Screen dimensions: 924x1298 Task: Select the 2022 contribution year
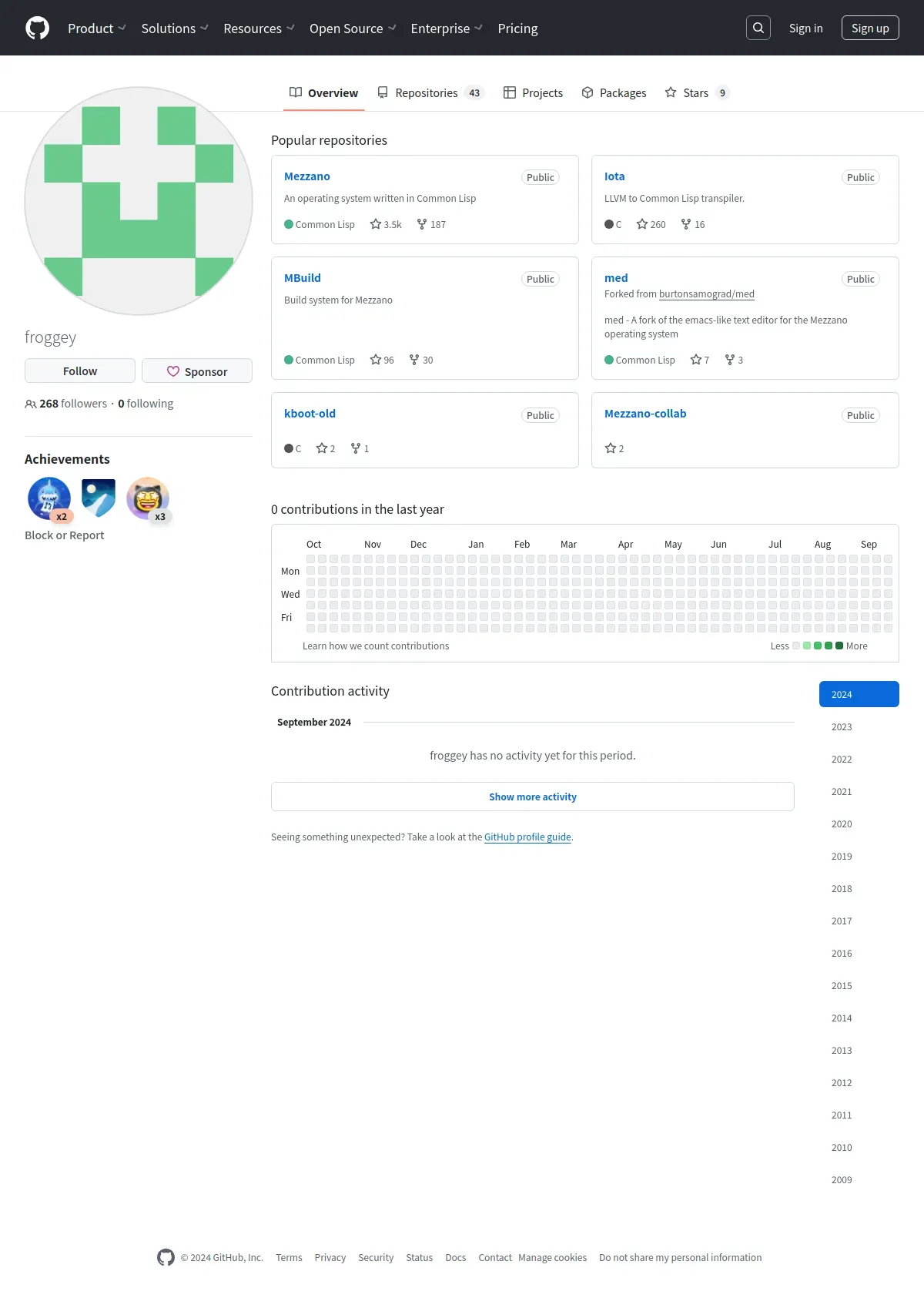[x=859, y=759]
